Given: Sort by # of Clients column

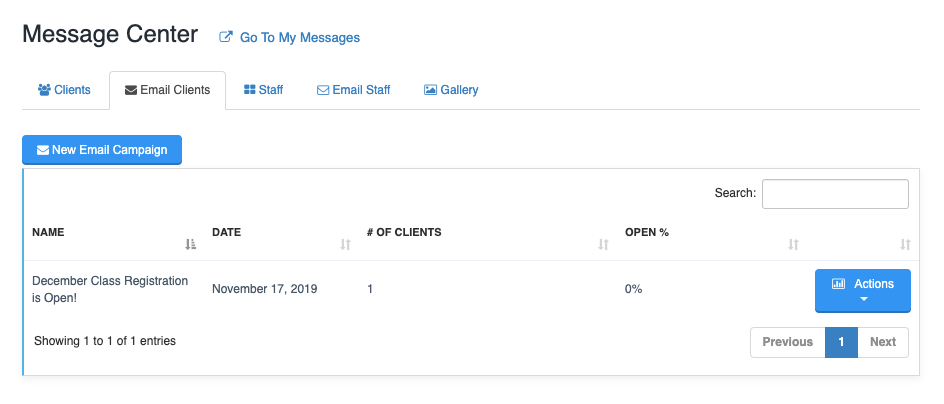Looking at the screenshot, I should click(x=603, y=244).
